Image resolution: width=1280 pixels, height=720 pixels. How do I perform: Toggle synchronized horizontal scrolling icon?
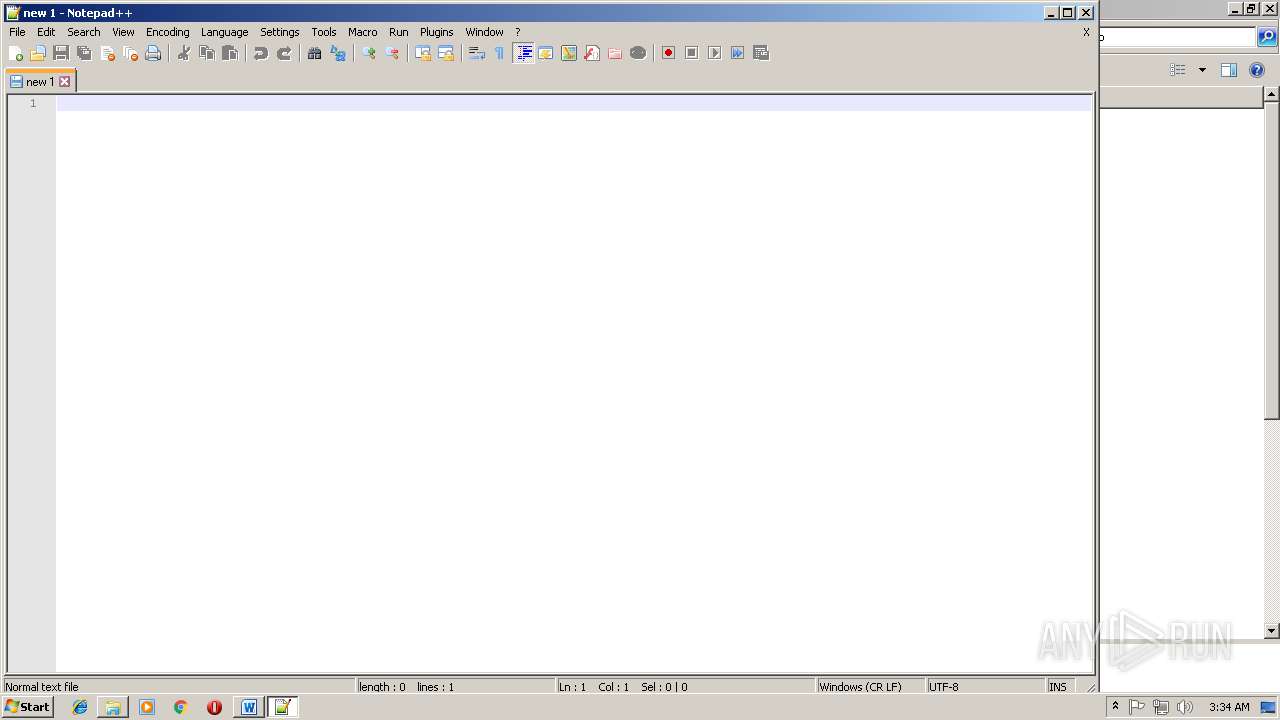click(446, 53)
